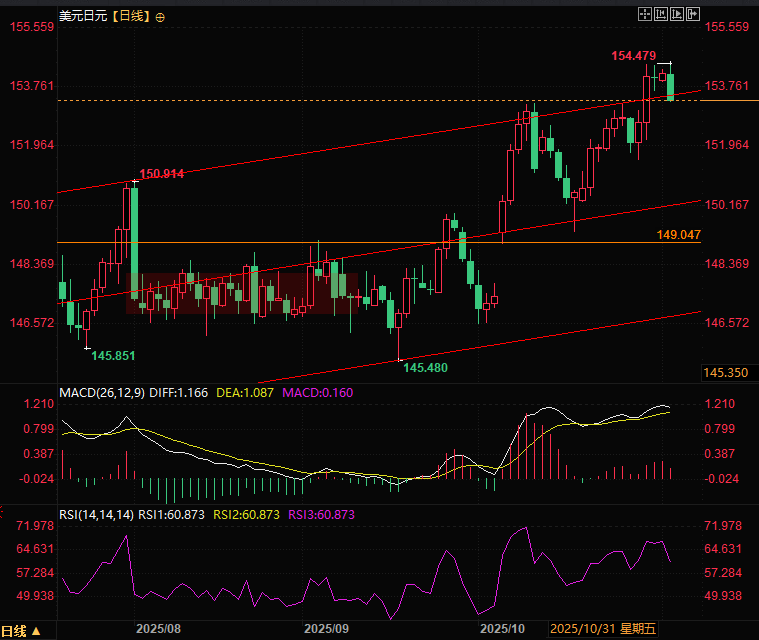Click the circled plus icon beside 日线
This screenshot has height=640, width=759.
pos(160,17)
